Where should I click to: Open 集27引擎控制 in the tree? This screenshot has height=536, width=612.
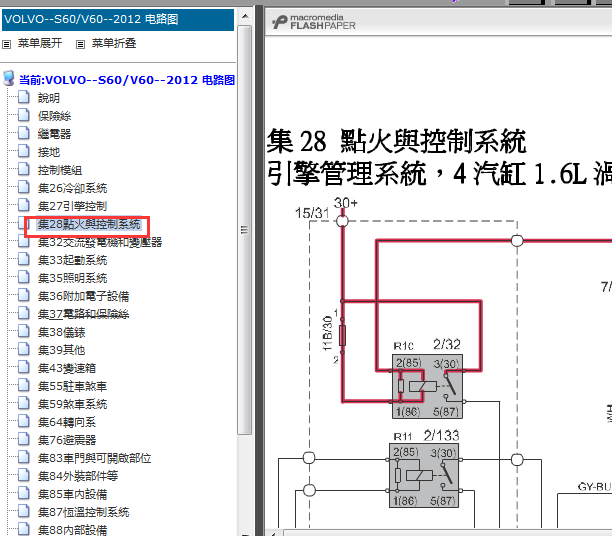coord(72,206)
